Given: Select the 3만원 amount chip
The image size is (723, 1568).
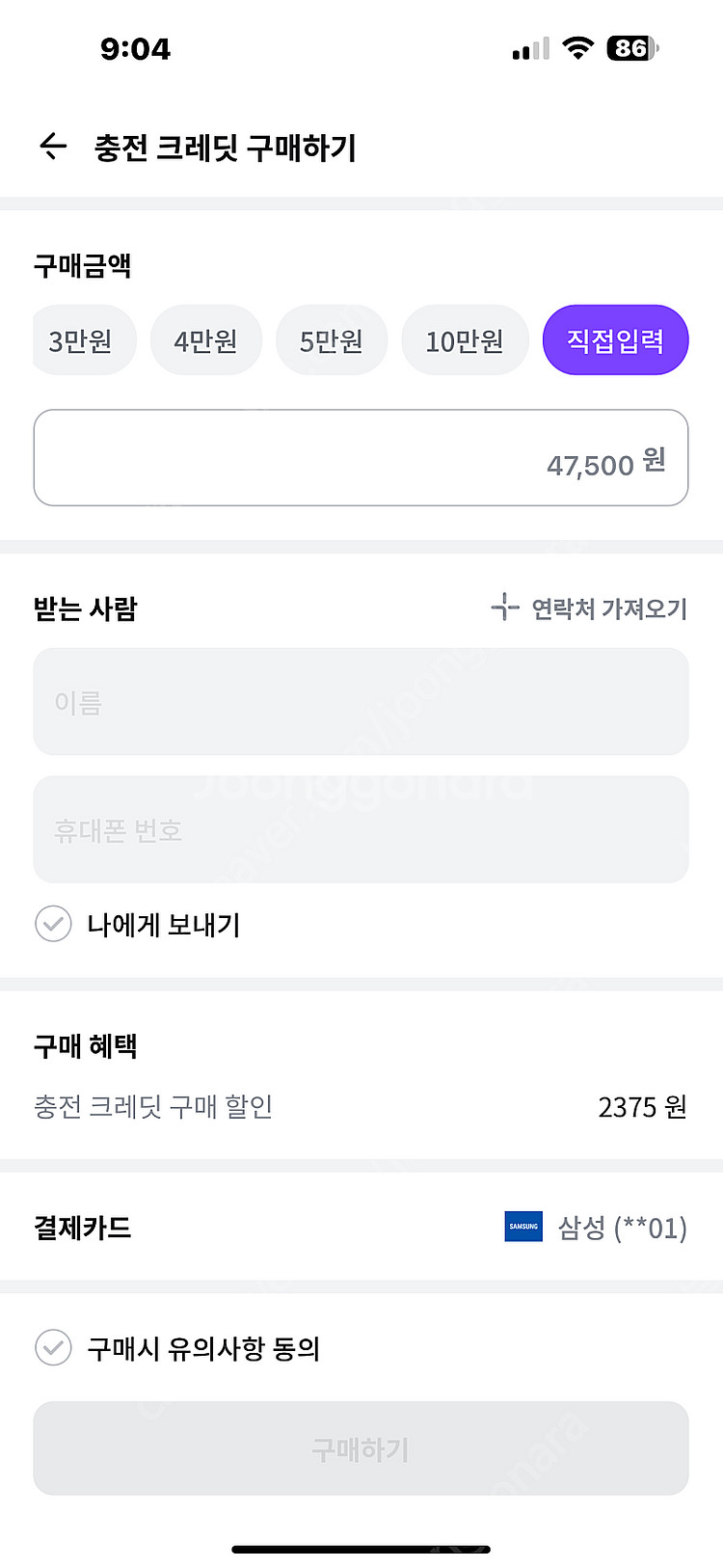Looking at the screenshot, I should pyautogui.click(x=83, y=340).
